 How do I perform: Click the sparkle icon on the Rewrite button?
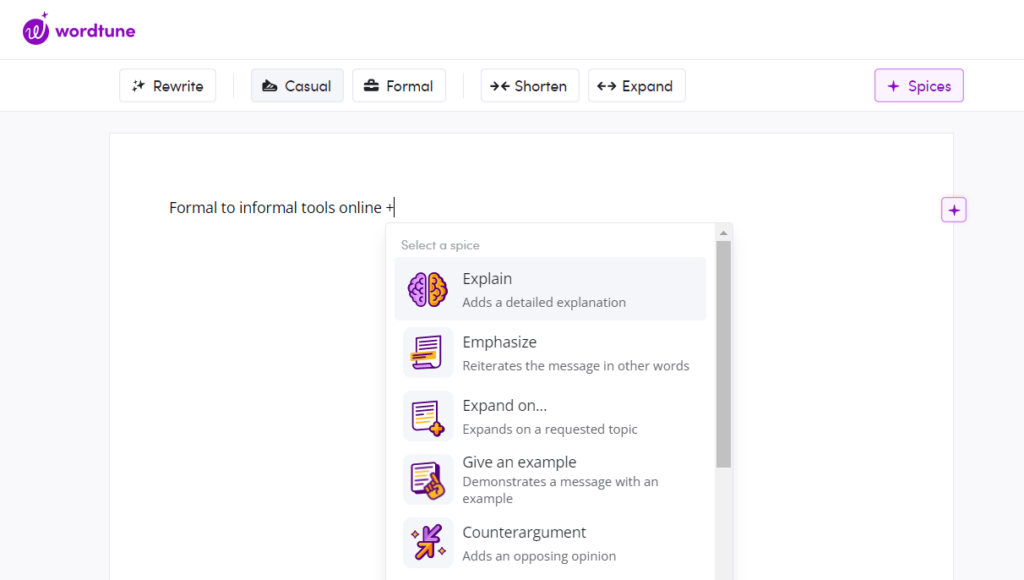point(139,85)
